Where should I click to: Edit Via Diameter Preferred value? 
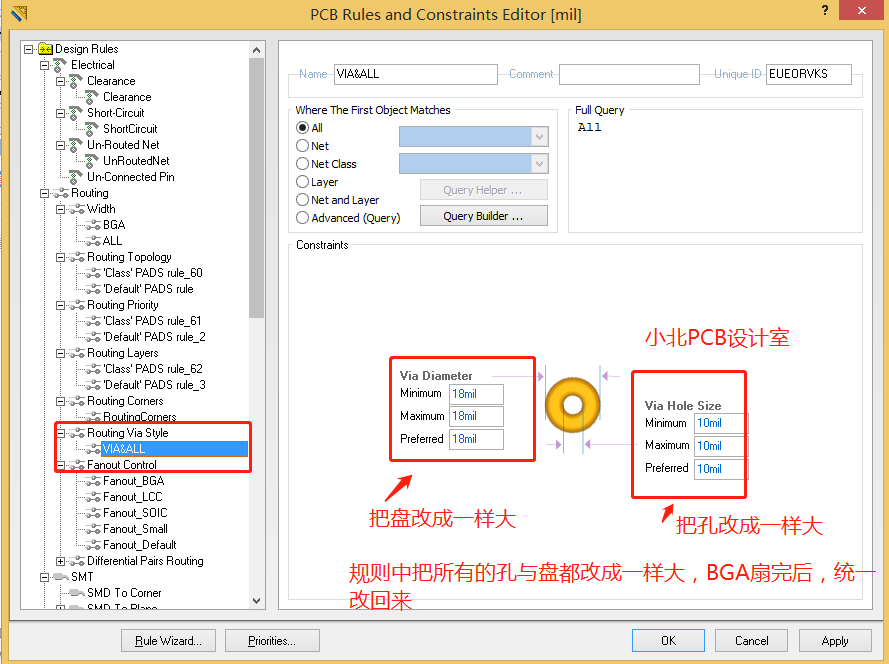point(476,439)
